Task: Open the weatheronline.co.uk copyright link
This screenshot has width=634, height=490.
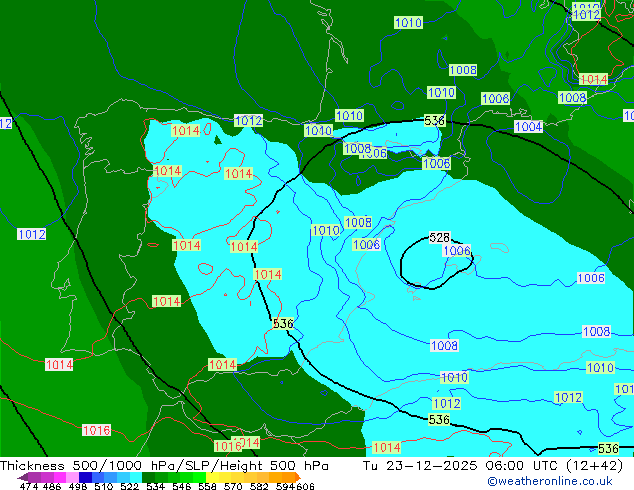Action: pos(550,481)
